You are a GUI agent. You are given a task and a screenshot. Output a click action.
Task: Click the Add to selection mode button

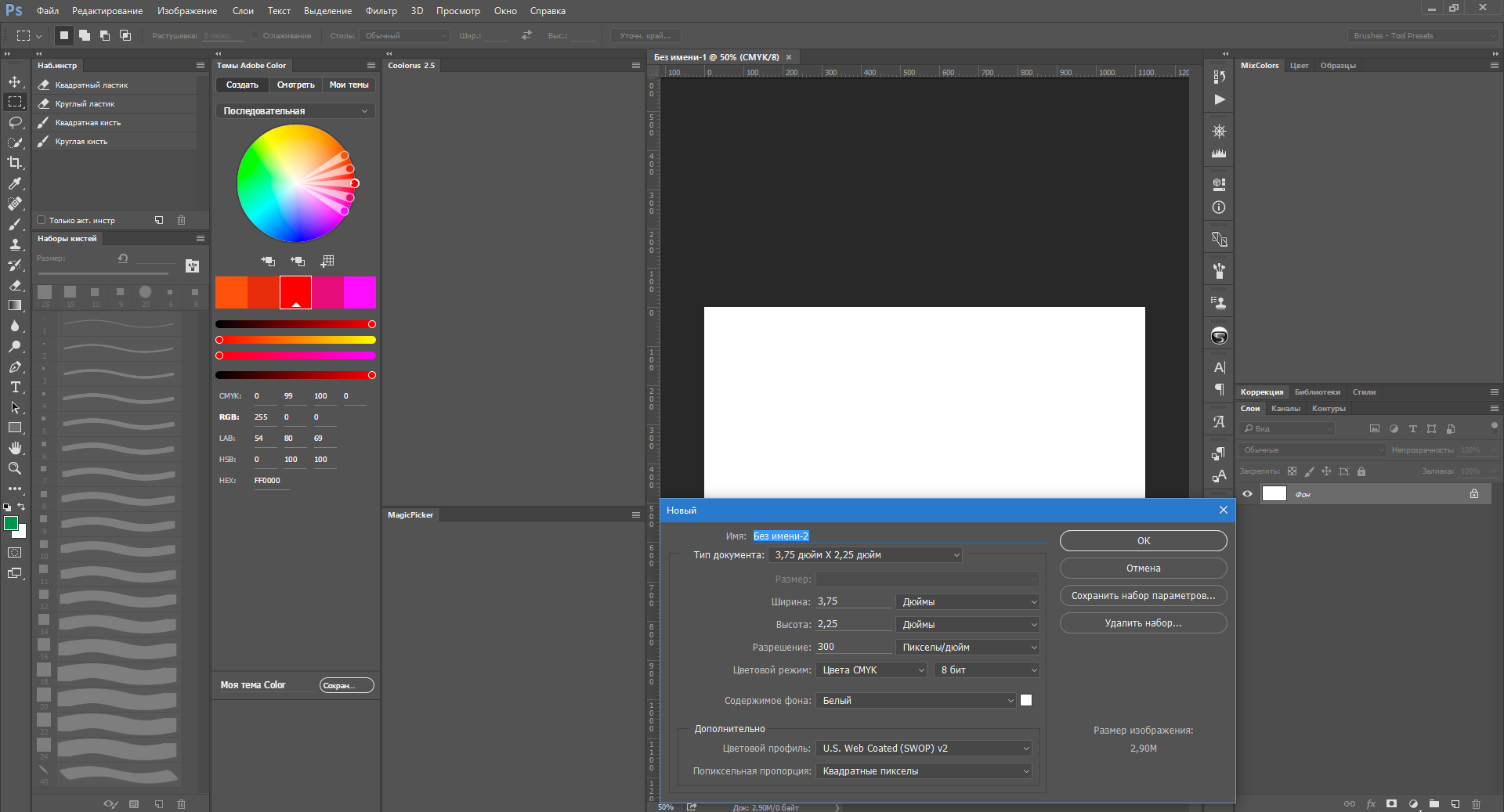[85, 35]
